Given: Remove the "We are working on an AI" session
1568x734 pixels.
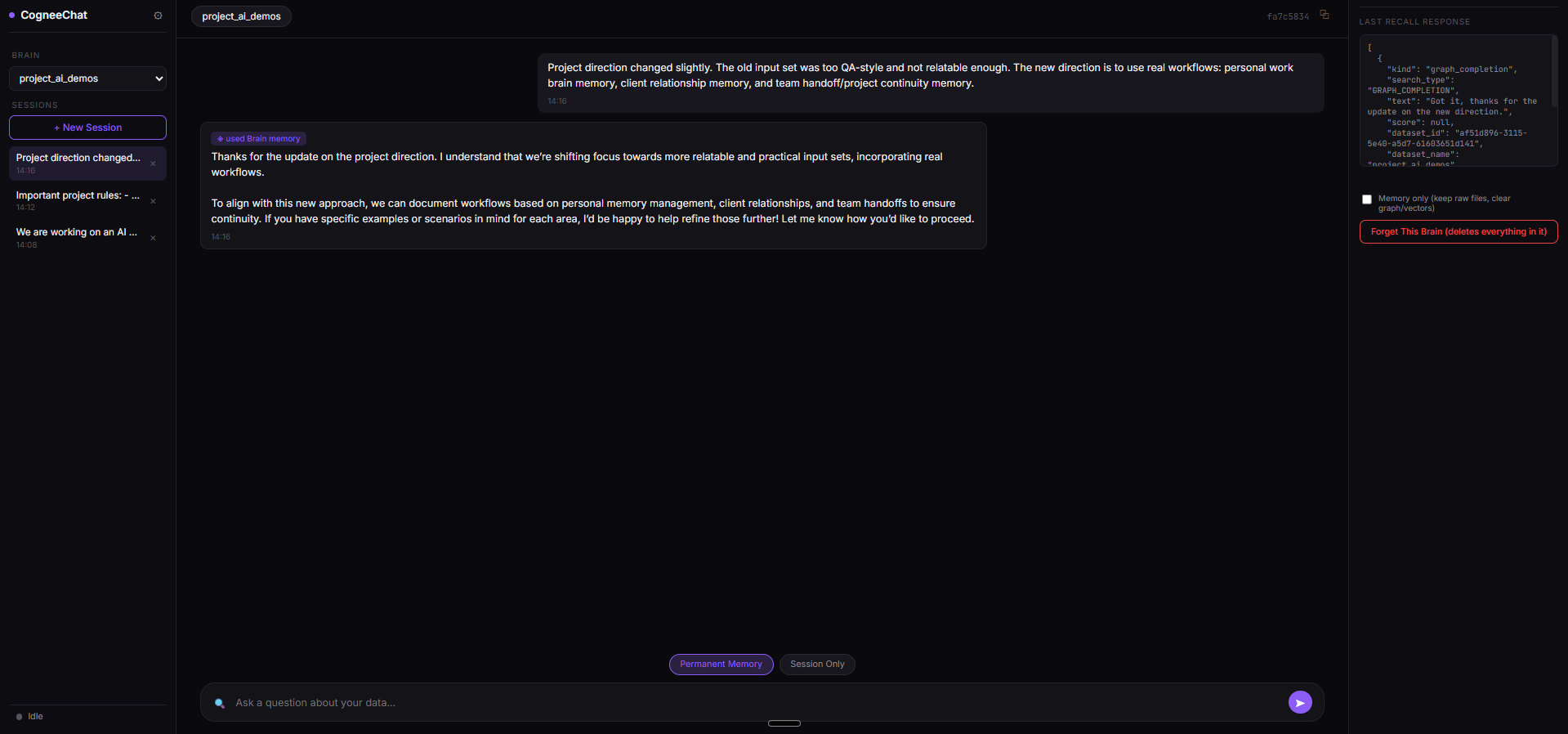Looking at the screenshot, I should click(153, 238).
